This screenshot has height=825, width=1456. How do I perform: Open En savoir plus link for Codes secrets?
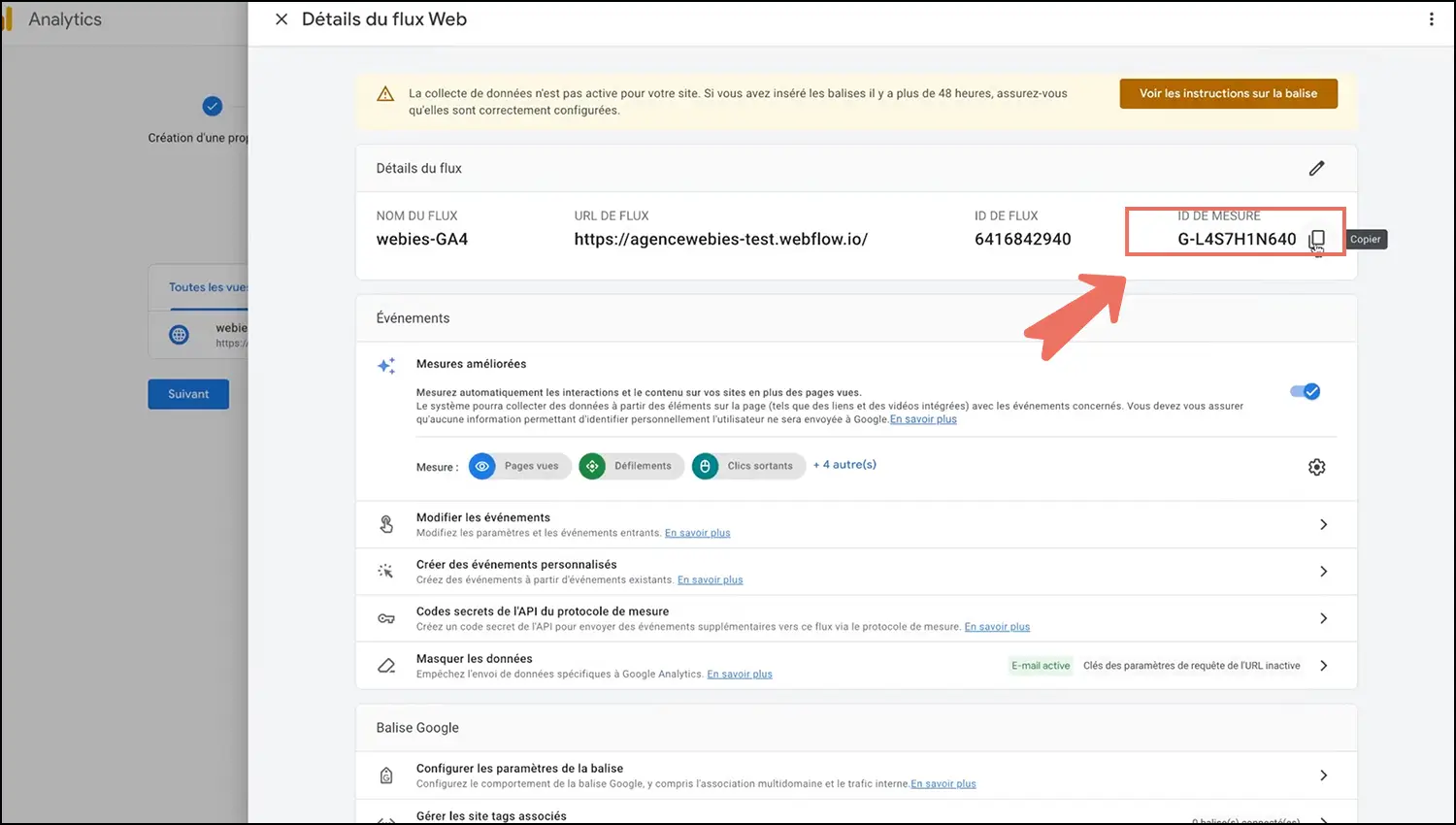[x=997, y=627]
